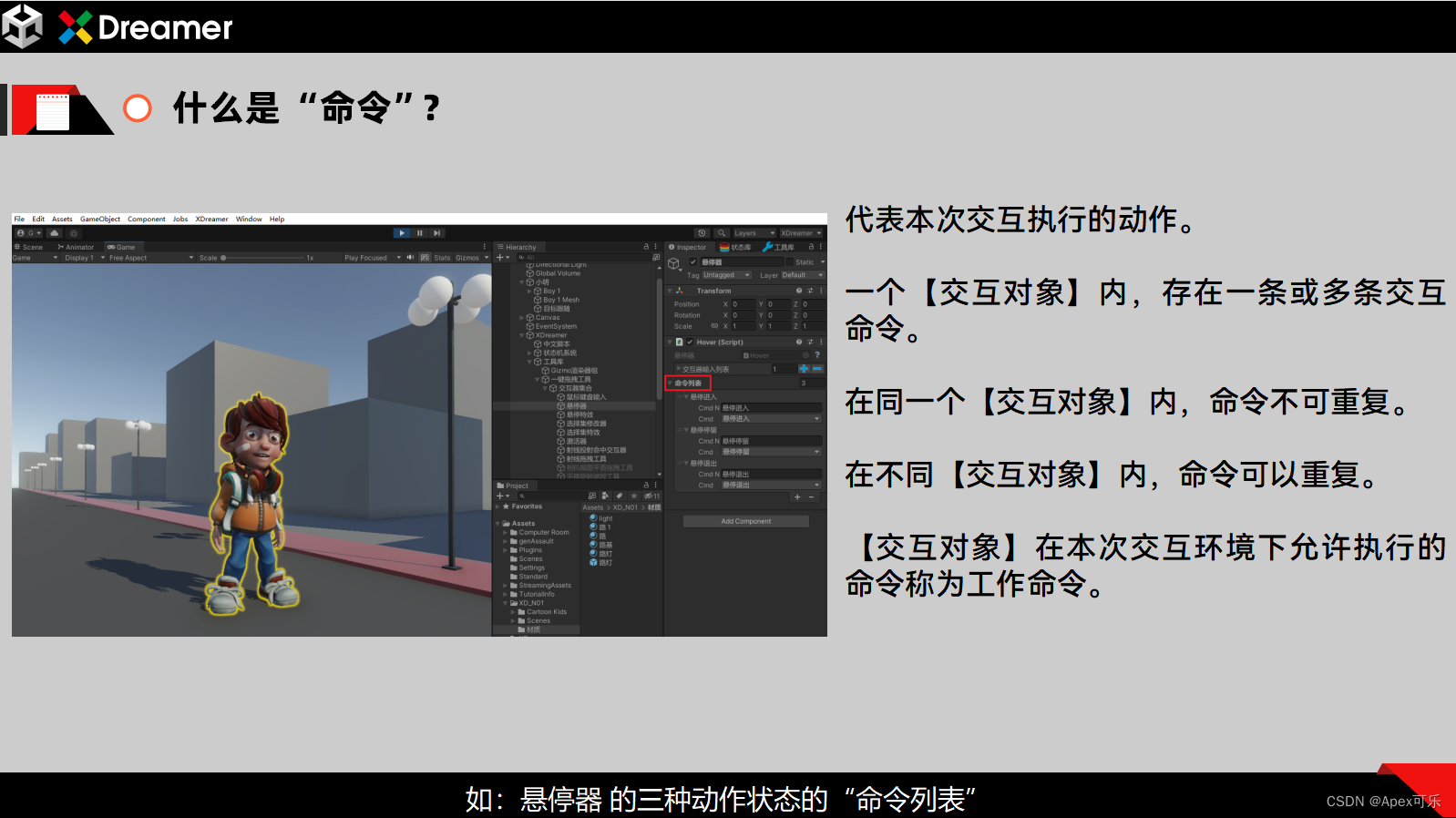Viewport: 1456px width, 818px height.
Task: Click the Play button in Unity toolbar
Action: click(x=402, y=233)
